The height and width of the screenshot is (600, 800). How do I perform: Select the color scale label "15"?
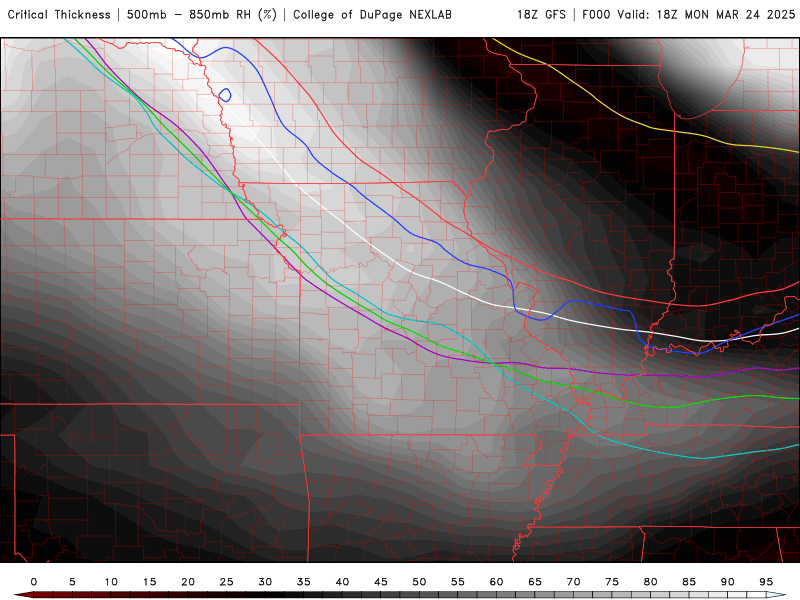pos(149,582)
